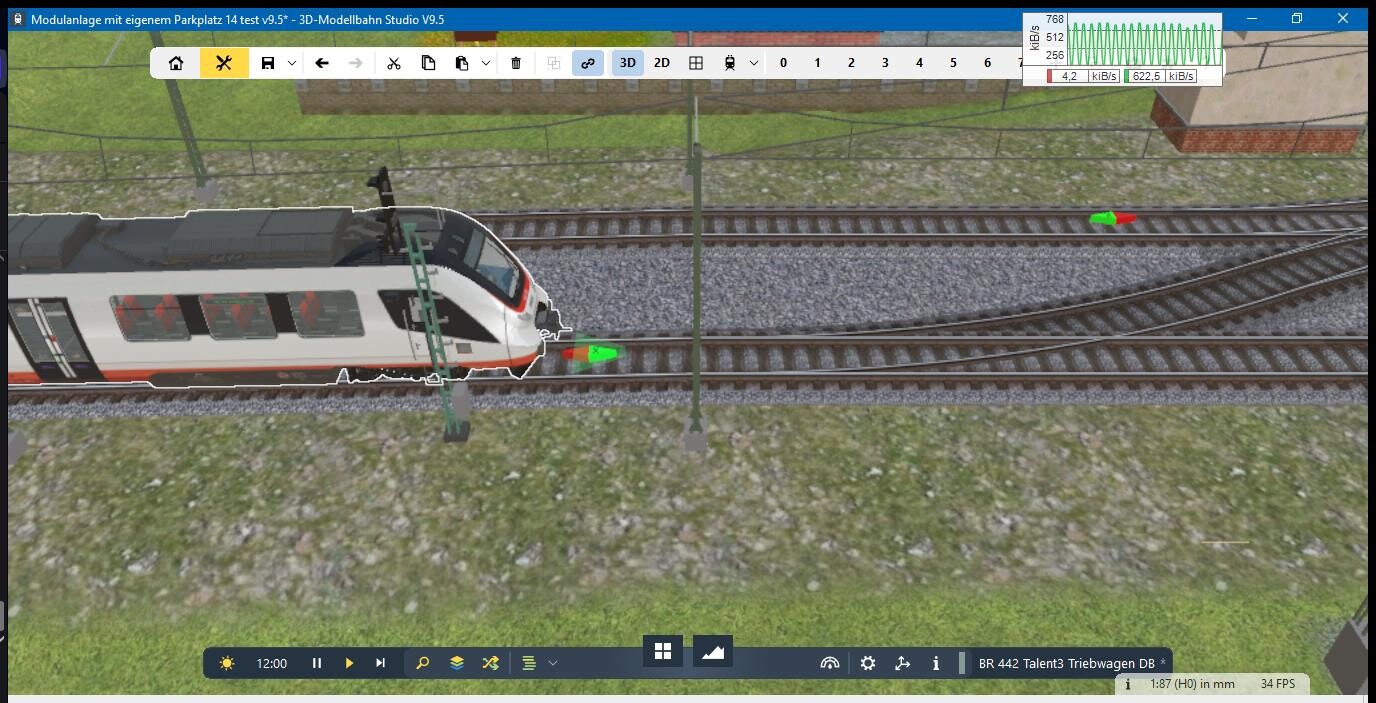Toggle the grid display icon
The image size is (1376, 703).
point(696,63)
